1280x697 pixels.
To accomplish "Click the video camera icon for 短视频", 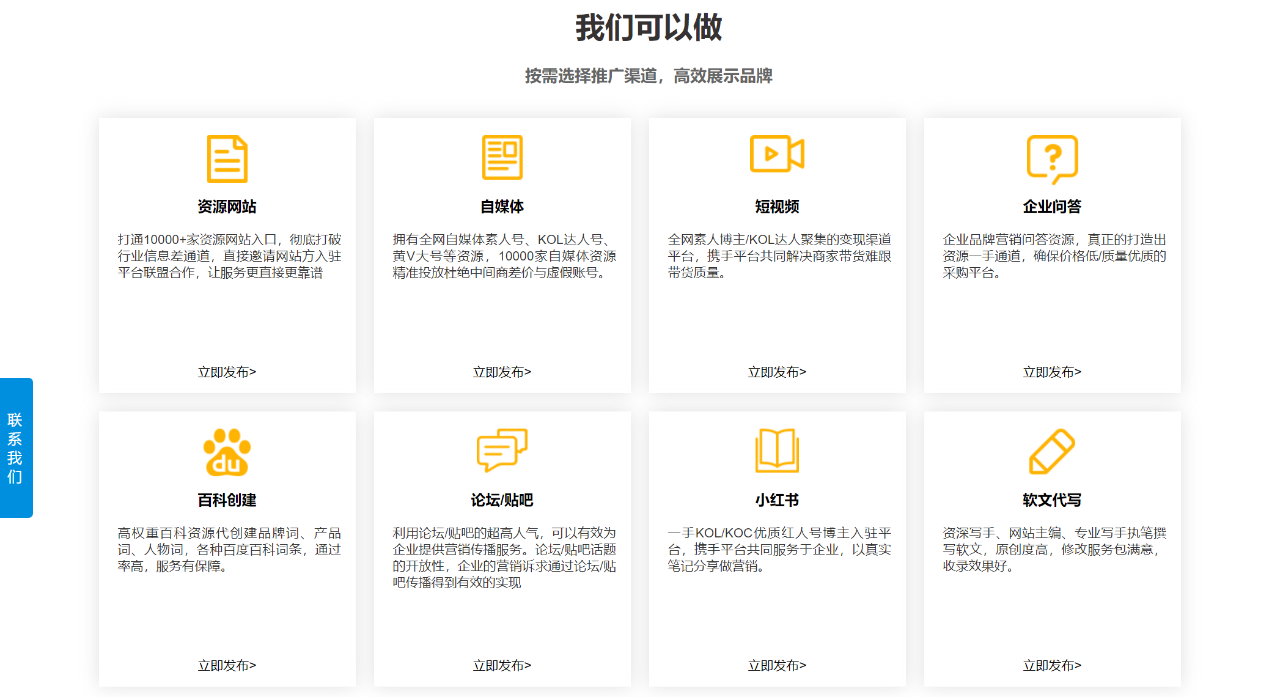I will (x=777, y=154).
